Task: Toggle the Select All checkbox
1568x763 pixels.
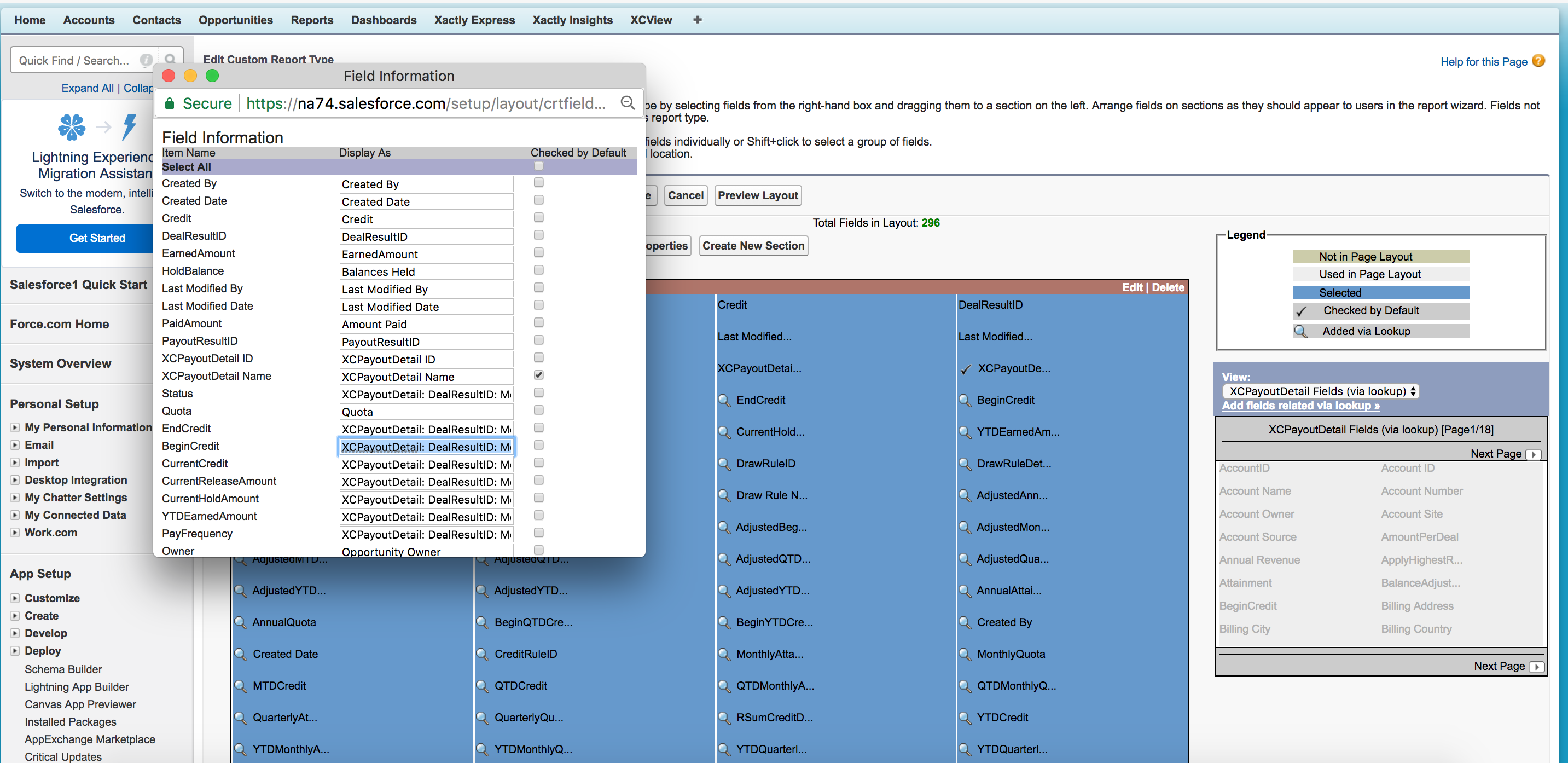Action: pos(539,166)
